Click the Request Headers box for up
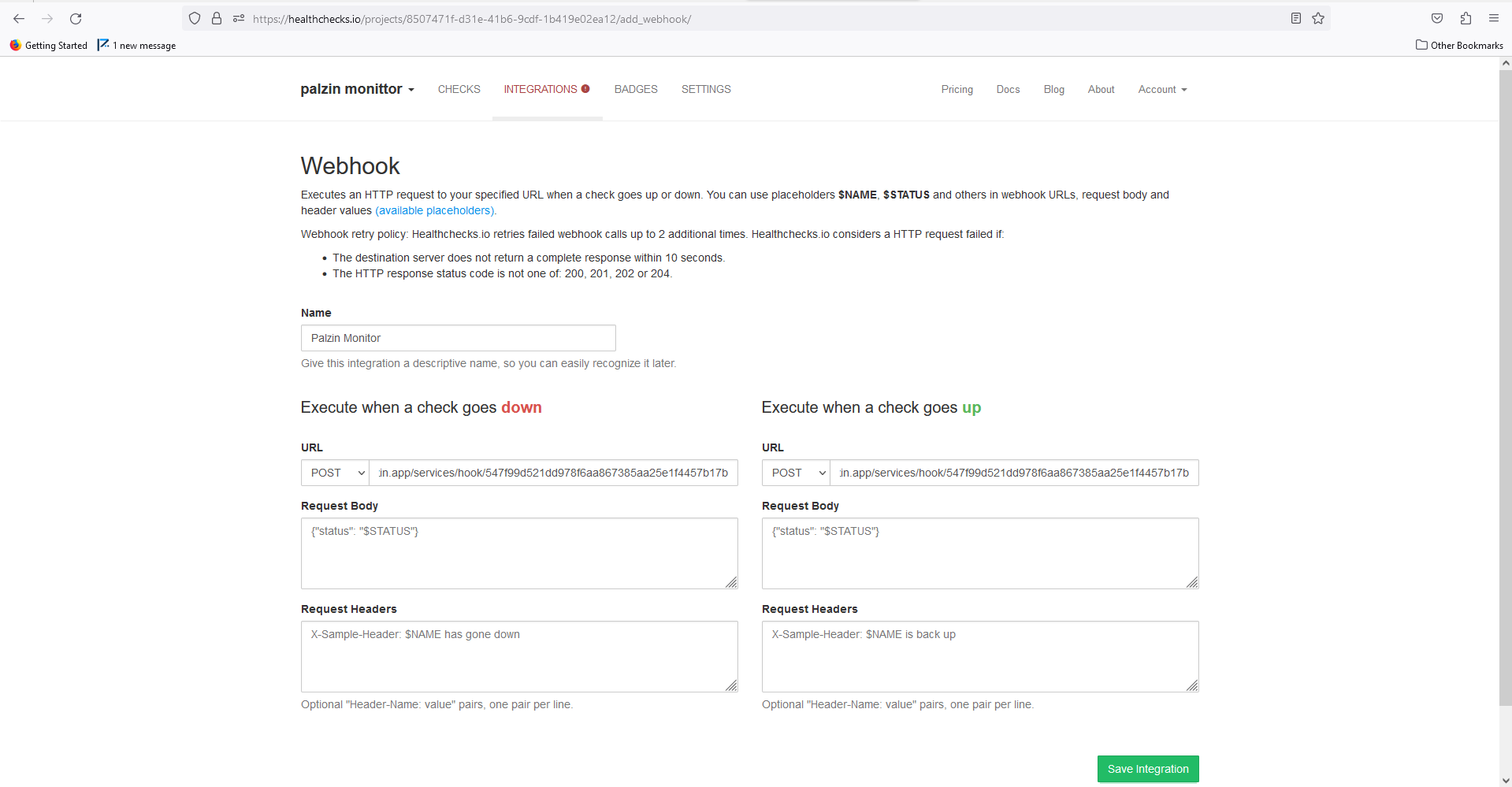 (980, 656)
